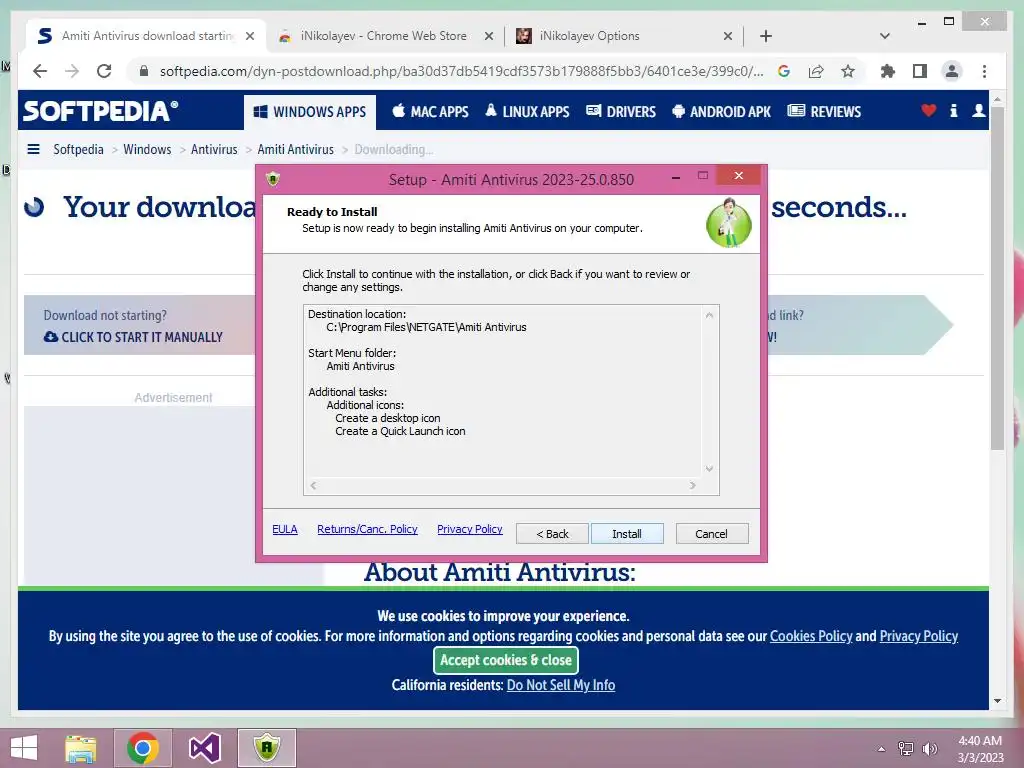Viewport: 1024px width, 768px height.
Task: Open the Drivers section
Action: click(621, 112)
